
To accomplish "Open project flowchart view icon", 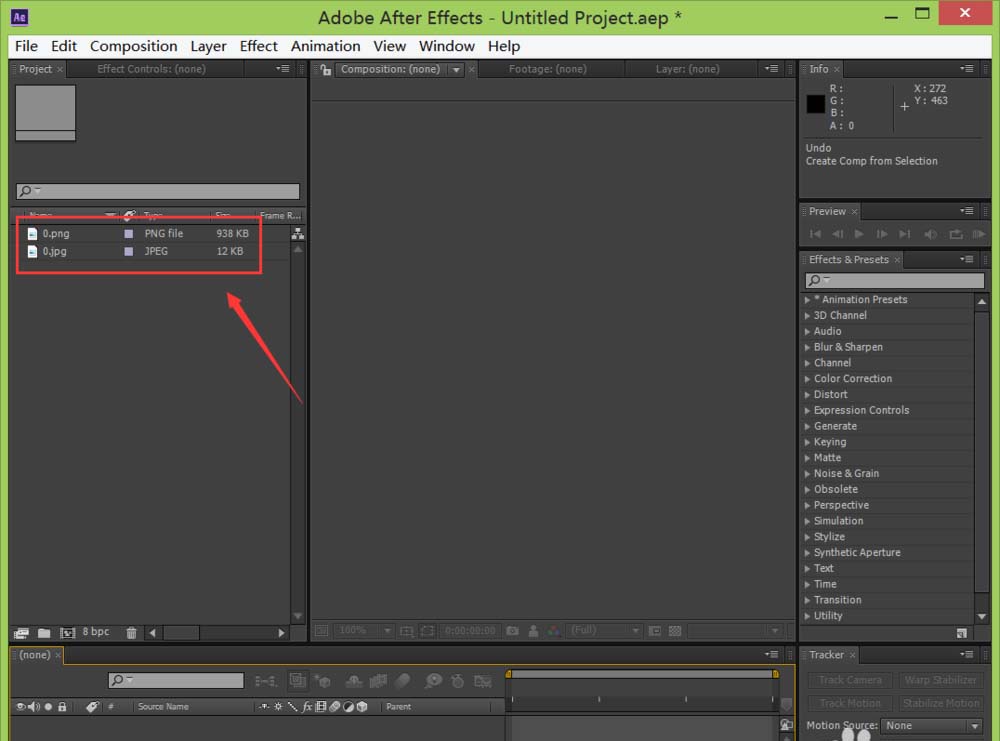I will [x=298, y=233].
